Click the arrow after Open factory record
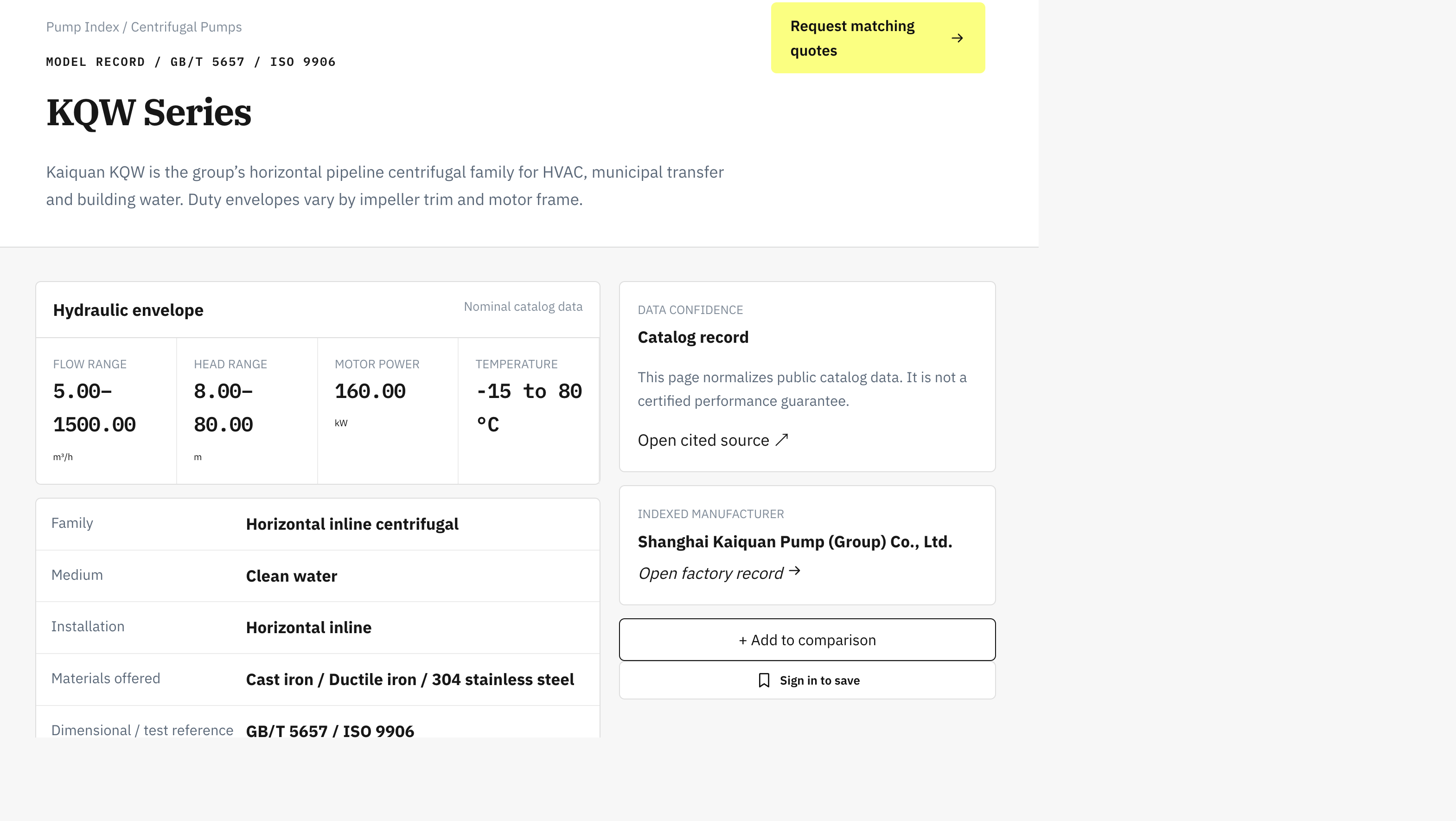Viewport: 1456px width, 821px height. click(795, 571)
